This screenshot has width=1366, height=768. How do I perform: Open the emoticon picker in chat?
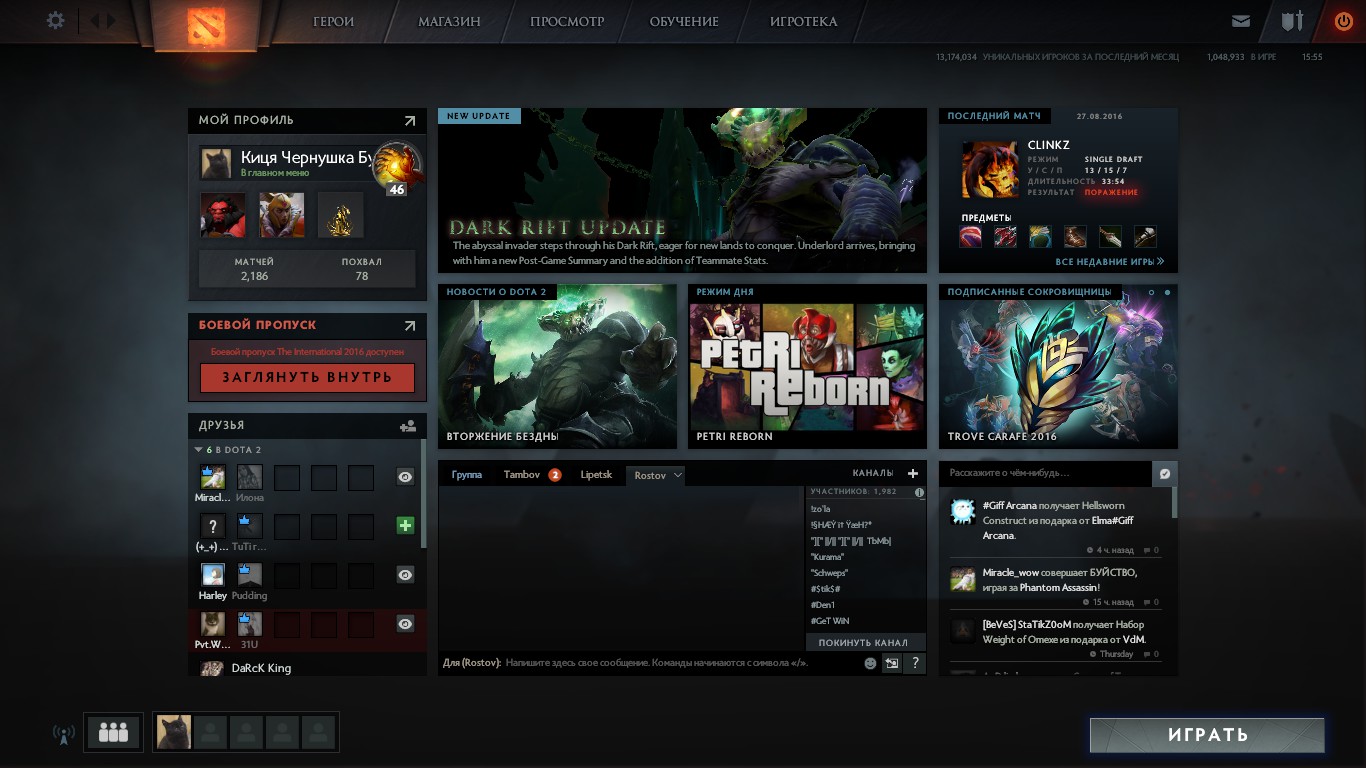tap(870, 662)
